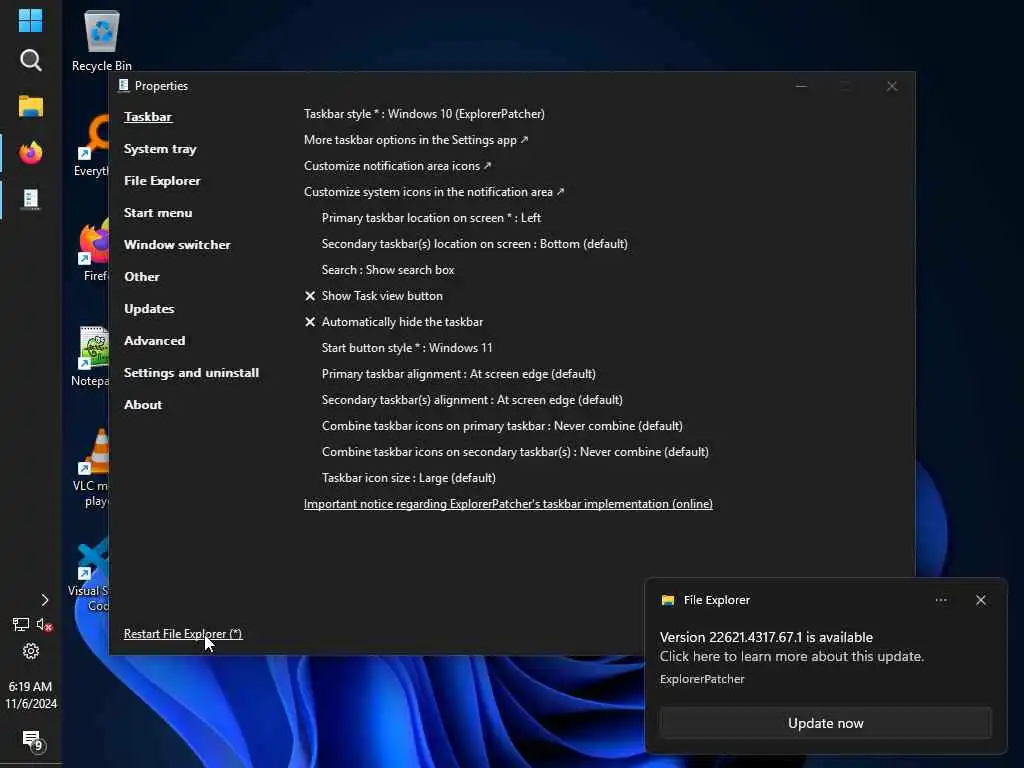
Task: Open taskbar Search magnifier icon
Action: tap(30, 60)
